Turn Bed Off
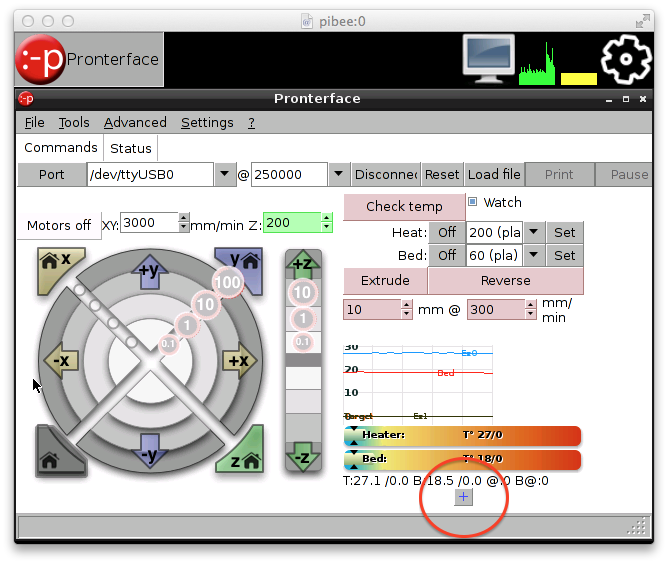 pos(447,255)
